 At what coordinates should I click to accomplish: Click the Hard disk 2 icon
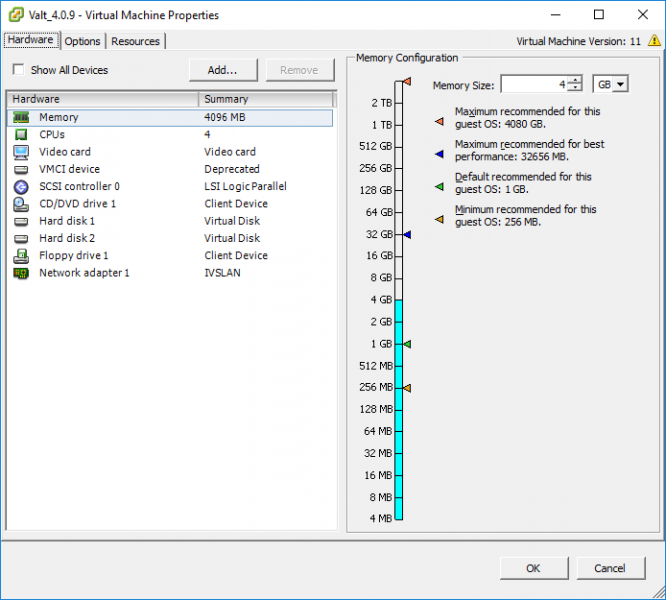click(x=21, y=239)
